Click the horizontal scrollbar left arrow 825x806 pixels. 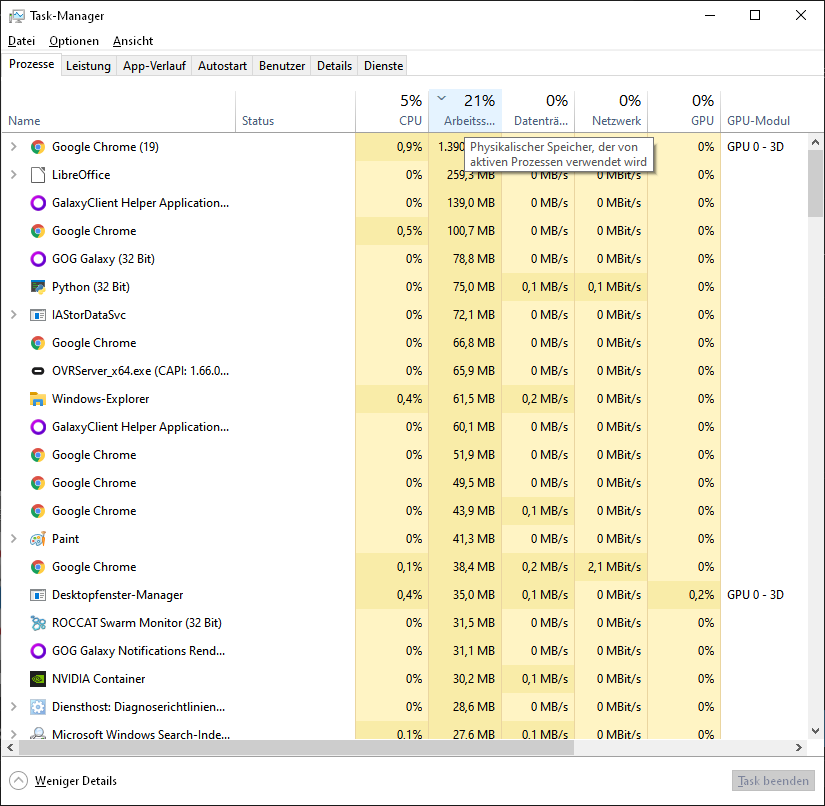click(x=11, y=747)
